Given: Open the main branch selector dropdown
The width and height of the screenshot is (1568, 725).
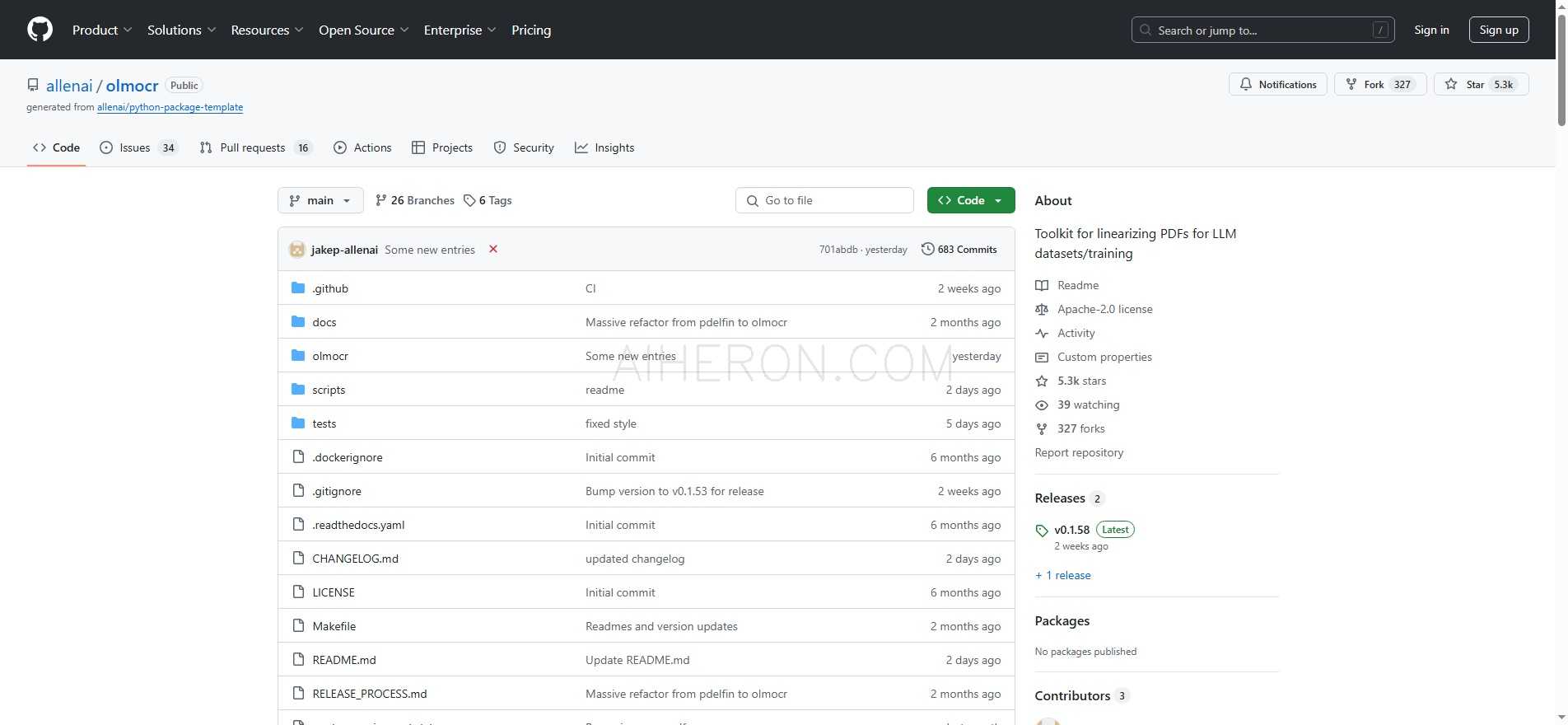Looking at the screenshot, I should (x=320, y=200).
